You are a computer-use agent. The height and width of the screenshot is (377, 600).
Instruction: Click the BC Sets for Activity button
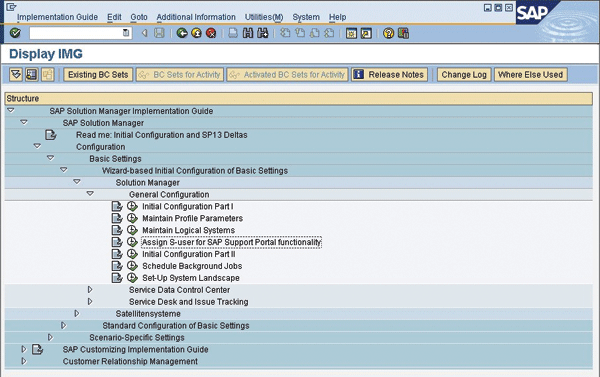[180, 75]
